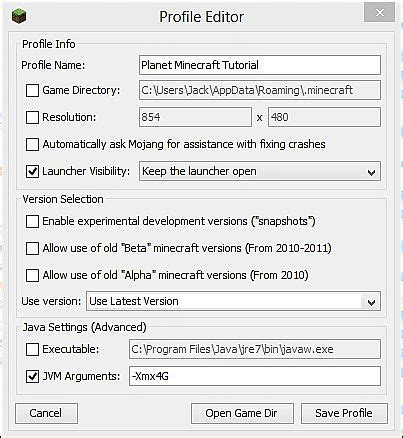
Task: Click the Profile Editor title text
Action: pyautogui.click(x=201, y=17)
